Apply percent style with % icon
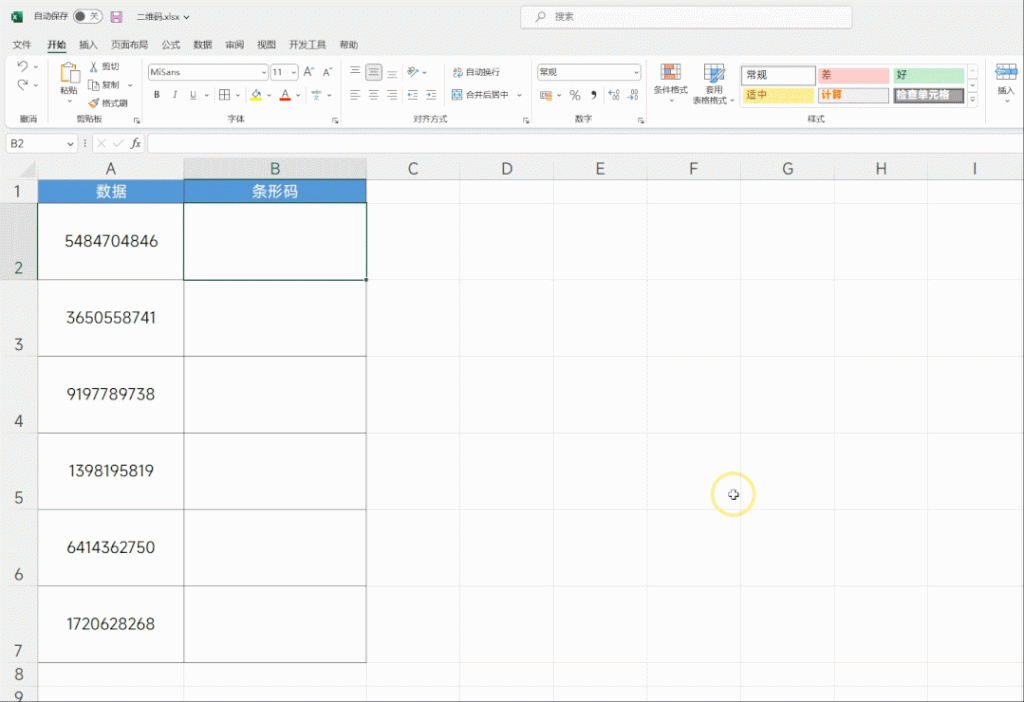This screenshot has width=1024, height=702. [x=575, y=95]
